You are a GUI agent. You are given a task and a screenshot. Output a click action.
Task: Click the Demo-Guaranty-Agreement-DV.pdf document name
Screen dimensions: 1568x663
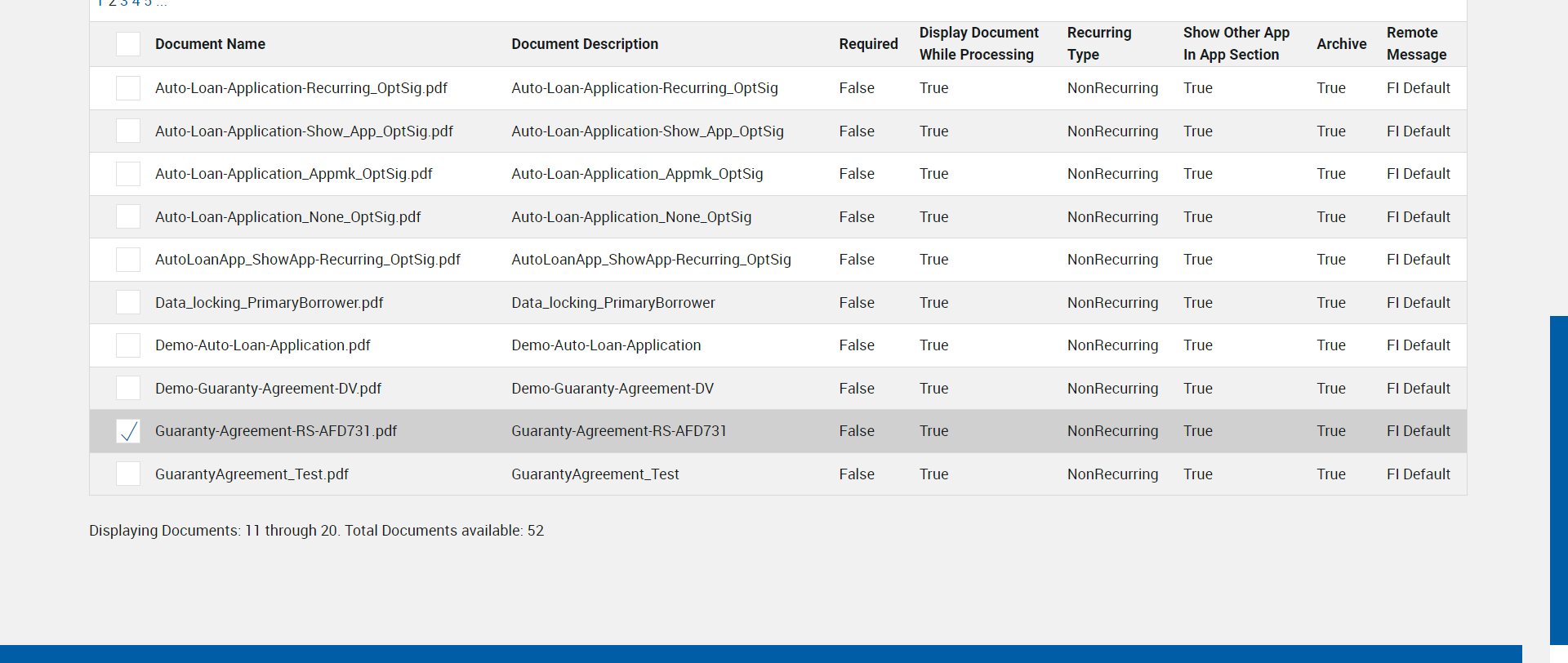[268, 389]
